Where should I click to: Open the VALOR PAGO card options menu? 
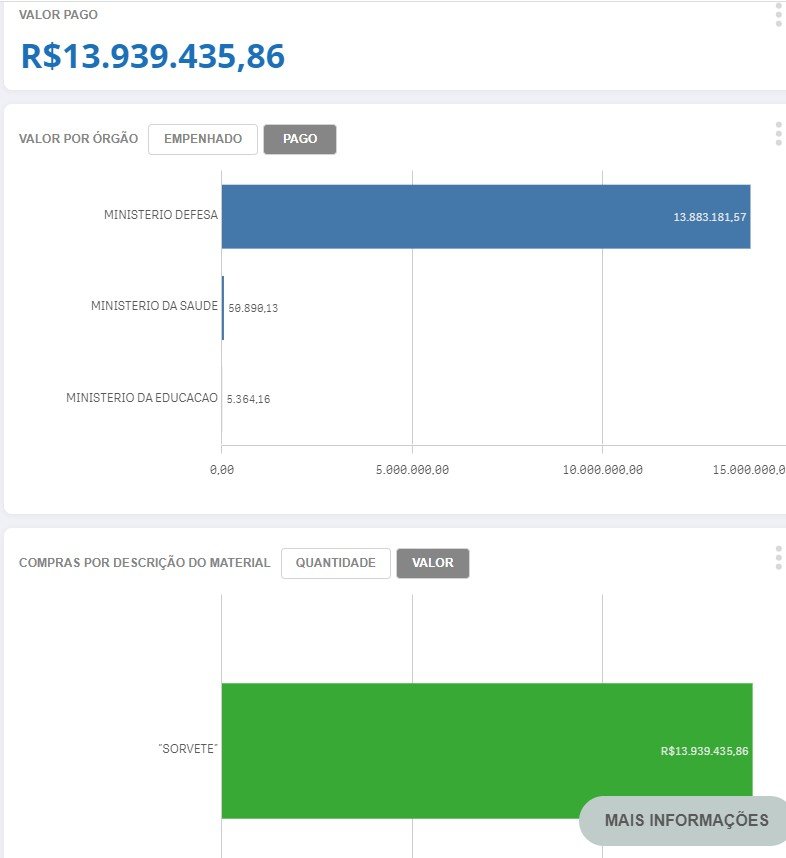[778, 15]
